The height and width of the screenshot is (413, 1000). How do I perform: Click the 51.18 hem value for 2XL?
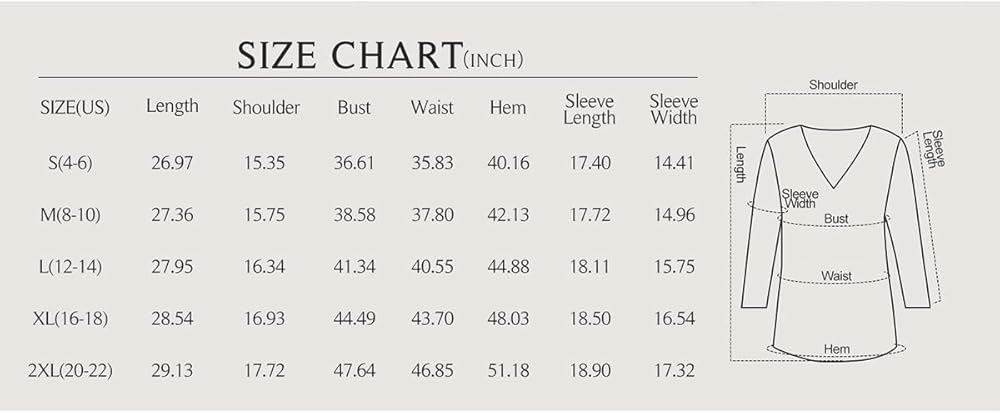(x=508, y=371)
